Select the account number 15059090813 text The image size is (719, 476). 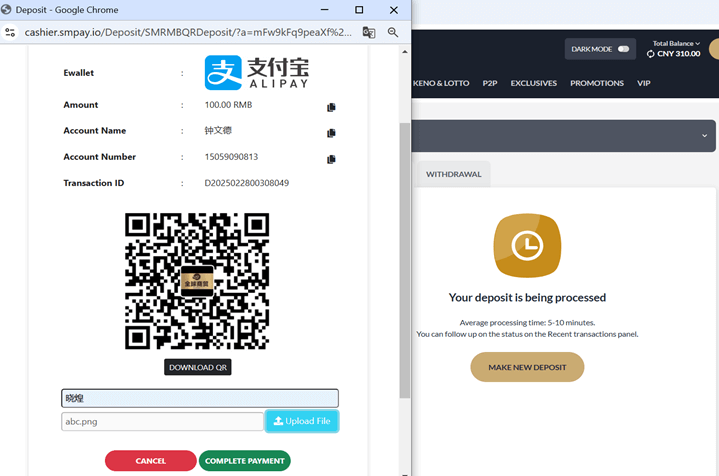coord(231,157)
